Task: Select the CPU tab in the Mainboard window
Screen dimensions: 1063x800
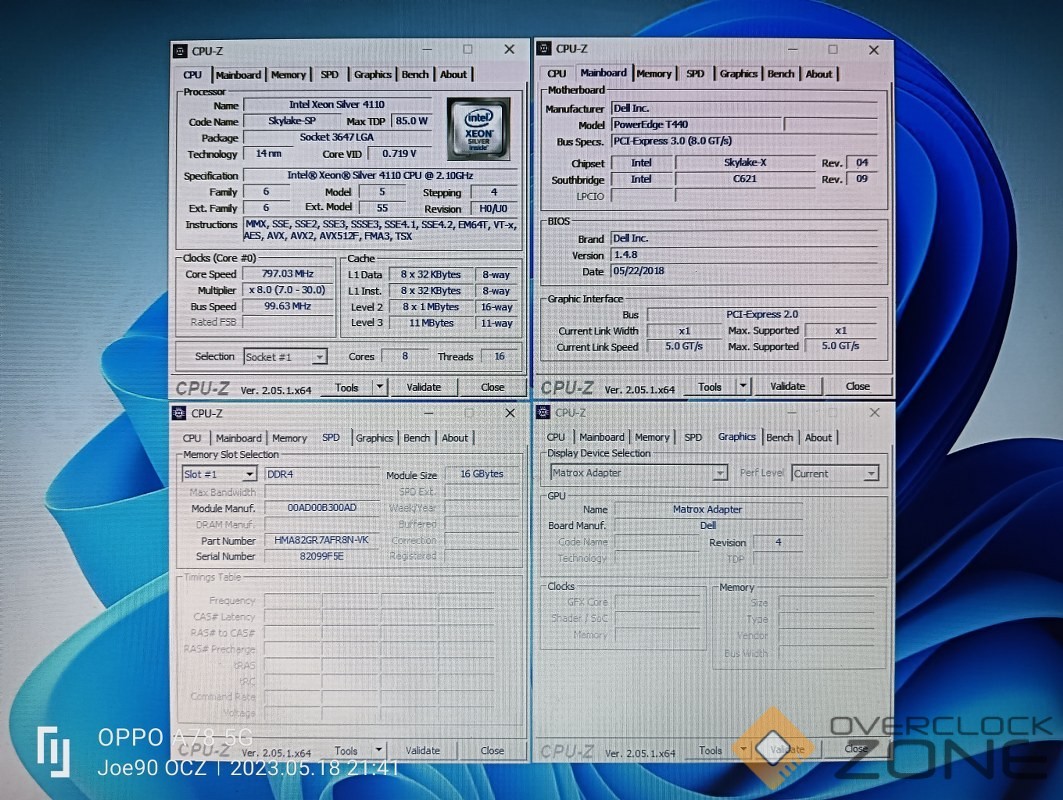Action: (x=557, y=73)
